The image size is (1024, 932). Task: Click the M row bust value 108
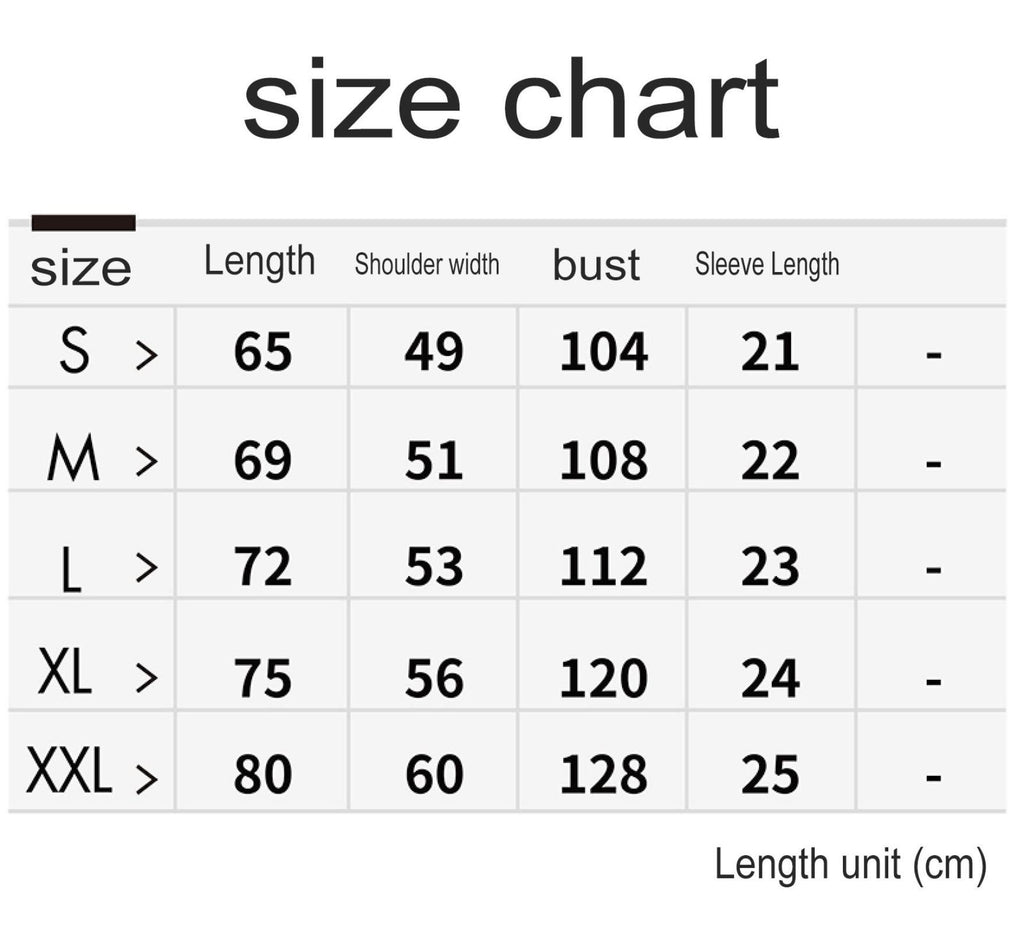[x=603, y=461]
